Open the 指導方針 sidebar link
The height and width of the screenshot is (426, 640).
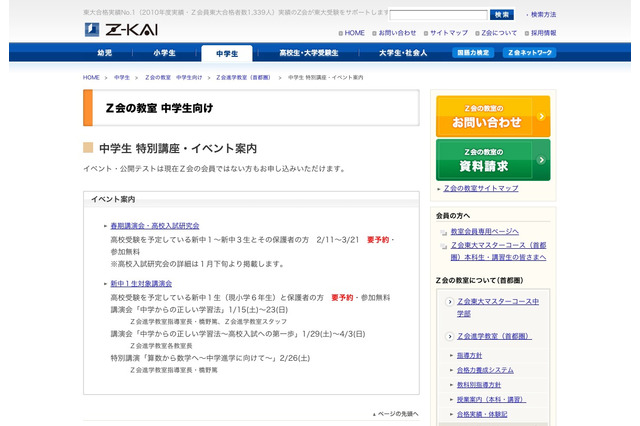(x=469, y=355)
